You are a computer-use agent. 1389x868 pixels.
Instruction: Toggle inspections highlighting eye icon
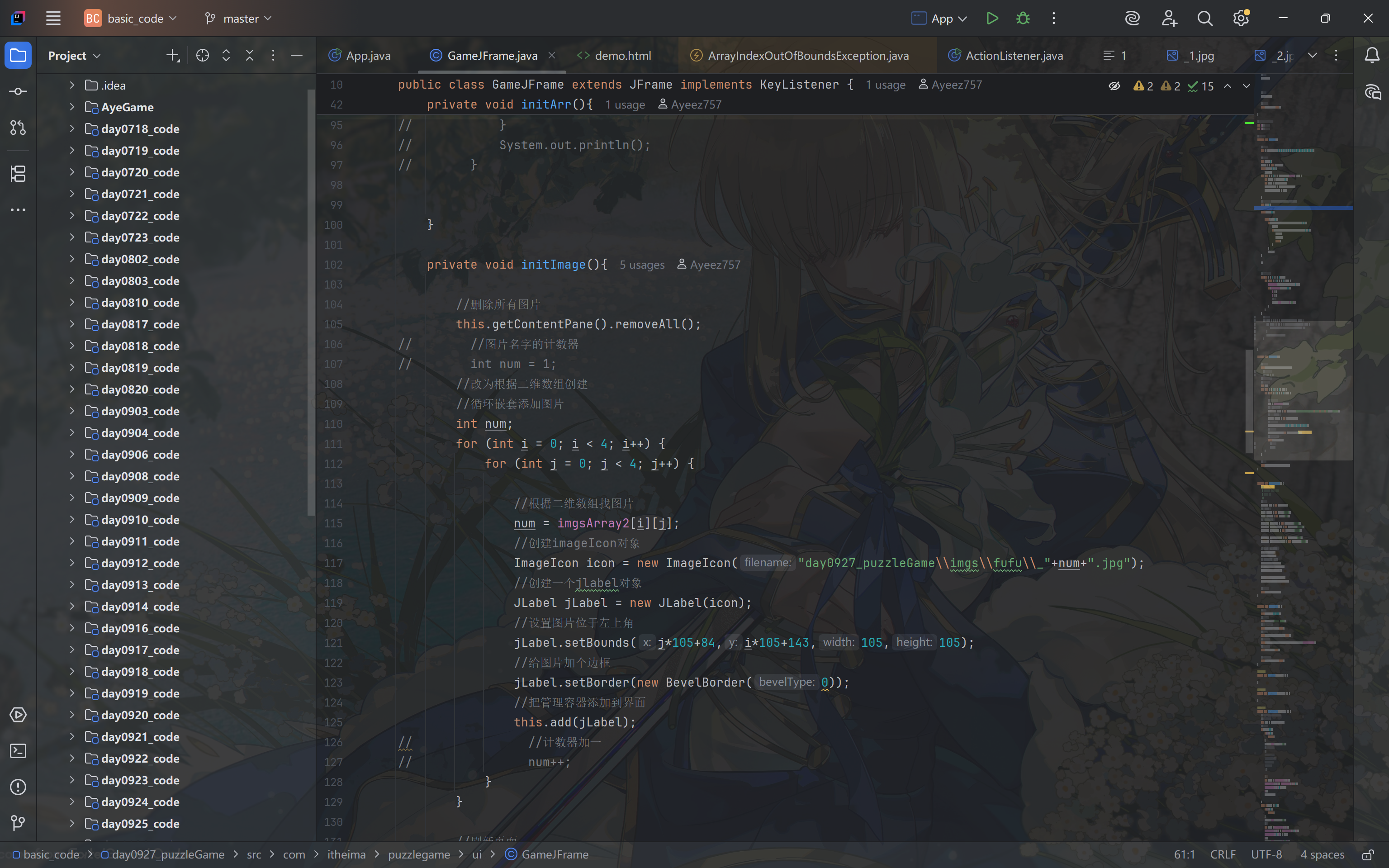(x=1114, y=86)
